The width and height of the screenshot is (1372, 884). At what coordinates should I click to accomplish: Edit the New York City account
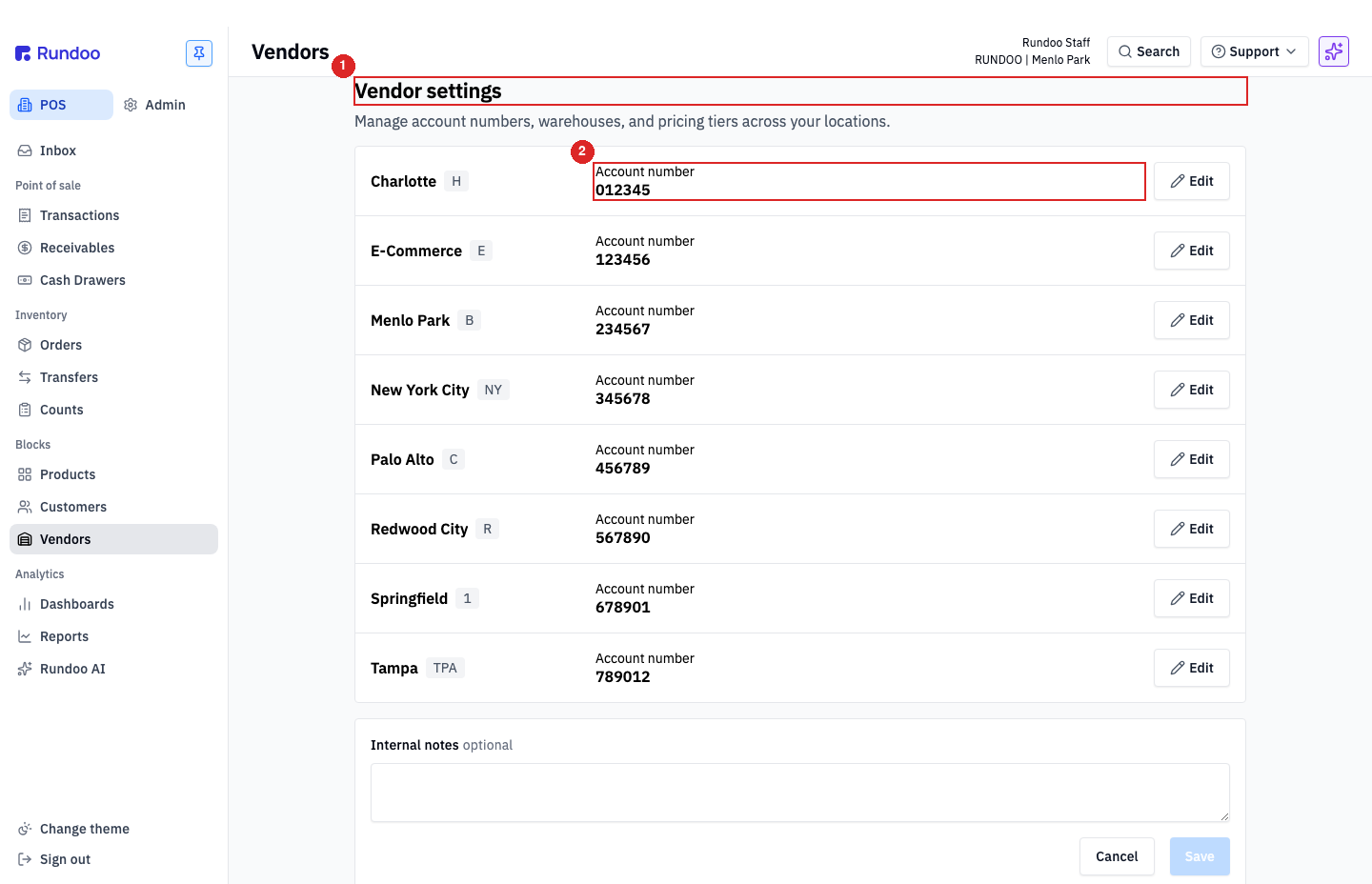click(x=1191, y=390)
